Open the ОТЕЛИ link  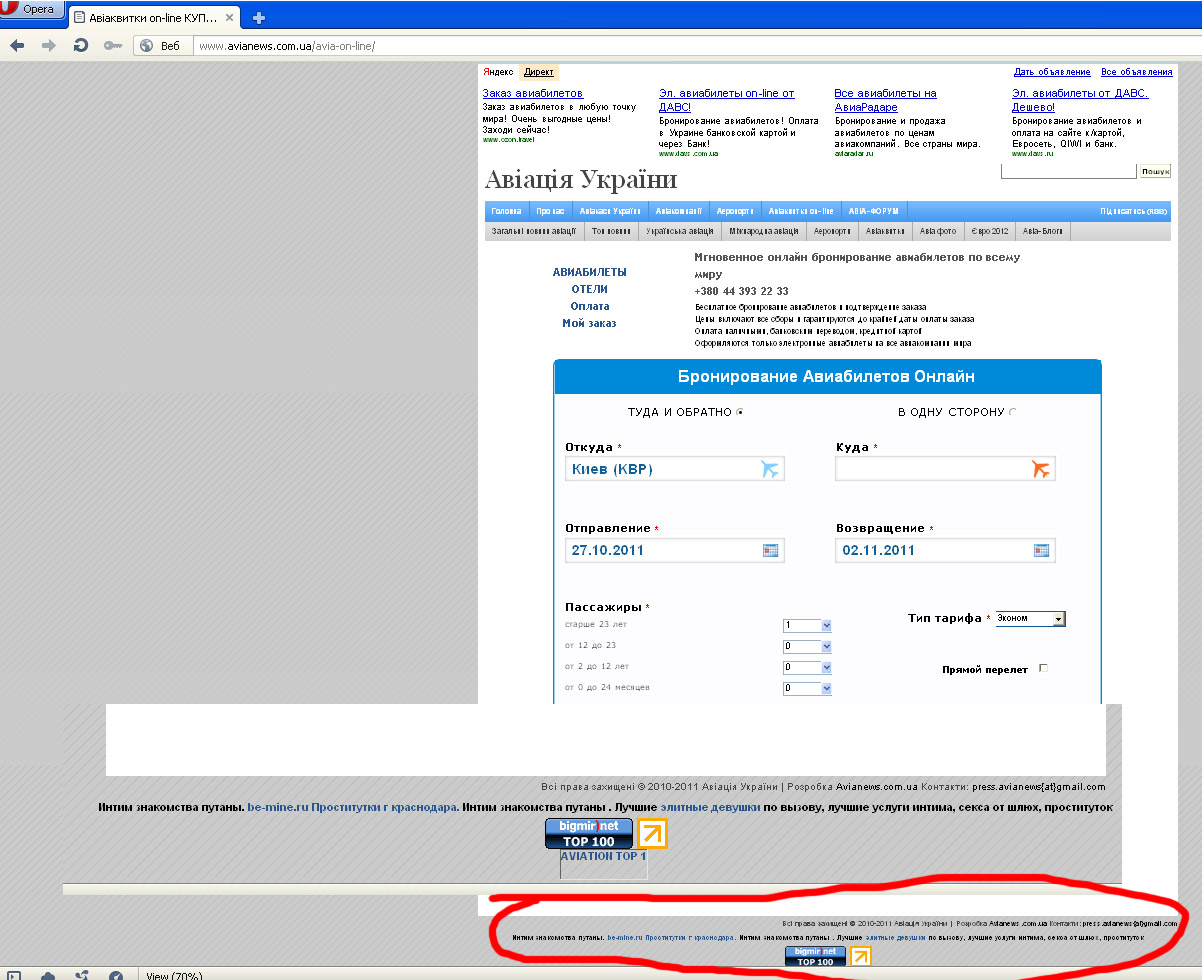pos(589,289)
